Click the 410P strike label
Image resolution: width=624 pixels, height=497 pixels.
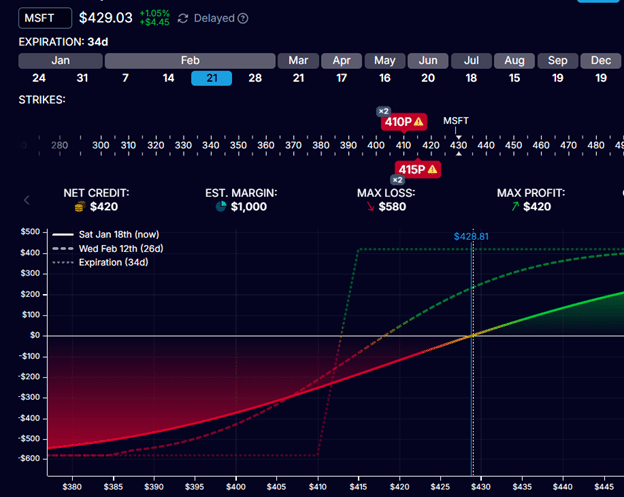pyautogui.click(x=397, y=121)
